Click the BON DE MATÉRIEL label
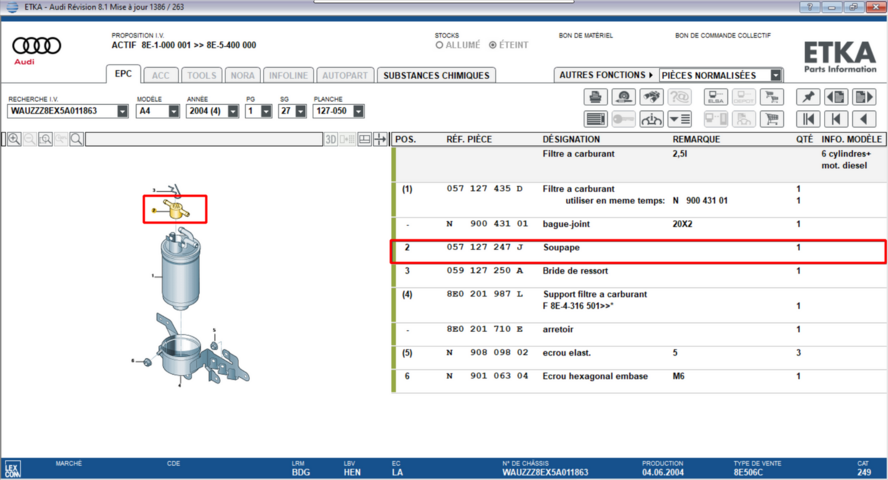Image resolution: width=888 pixels, height=480 pixels. pyautogui.click(x=586, y=35)
